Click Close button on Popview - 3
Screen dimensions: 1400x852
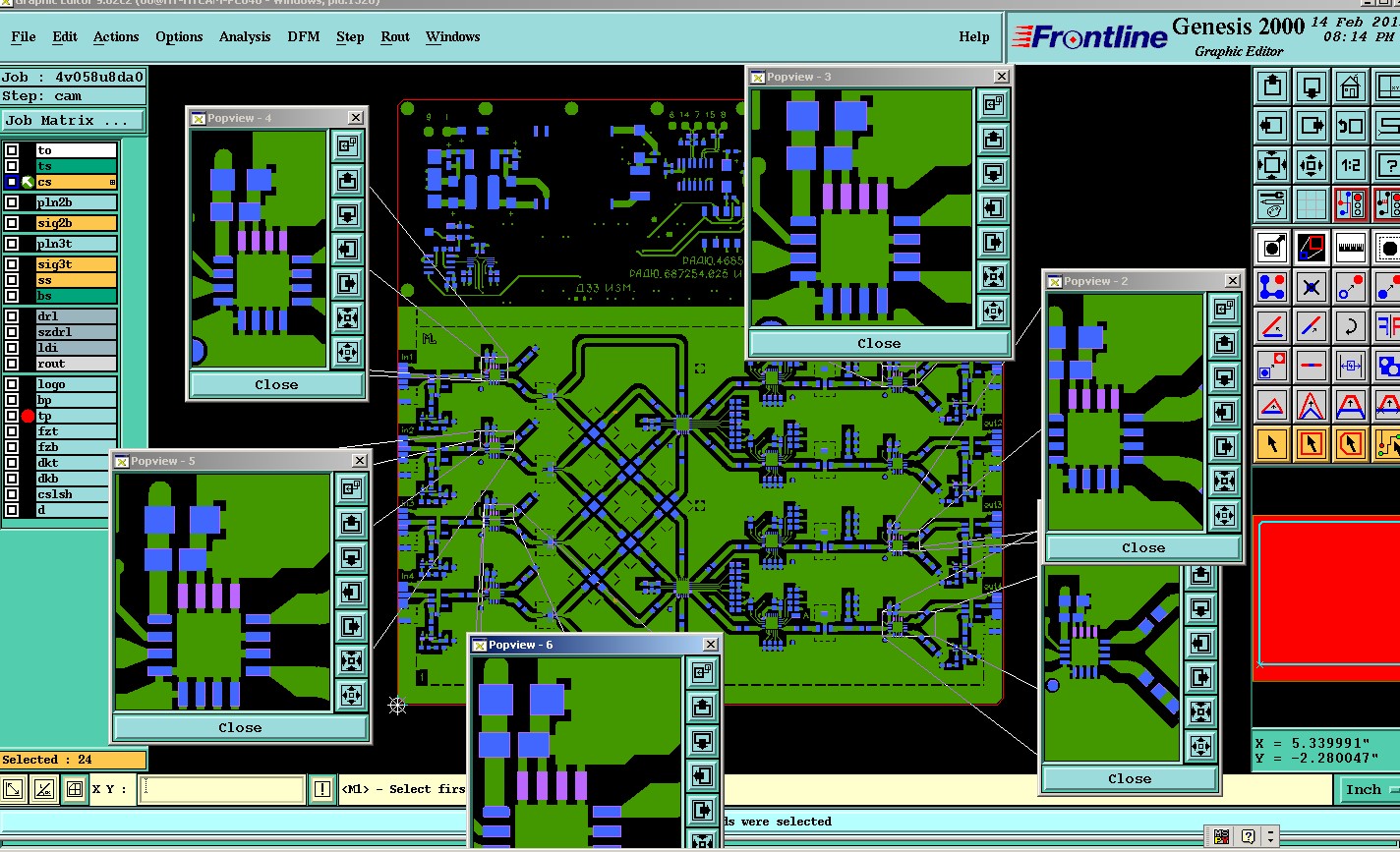click(x=879, y=343)
